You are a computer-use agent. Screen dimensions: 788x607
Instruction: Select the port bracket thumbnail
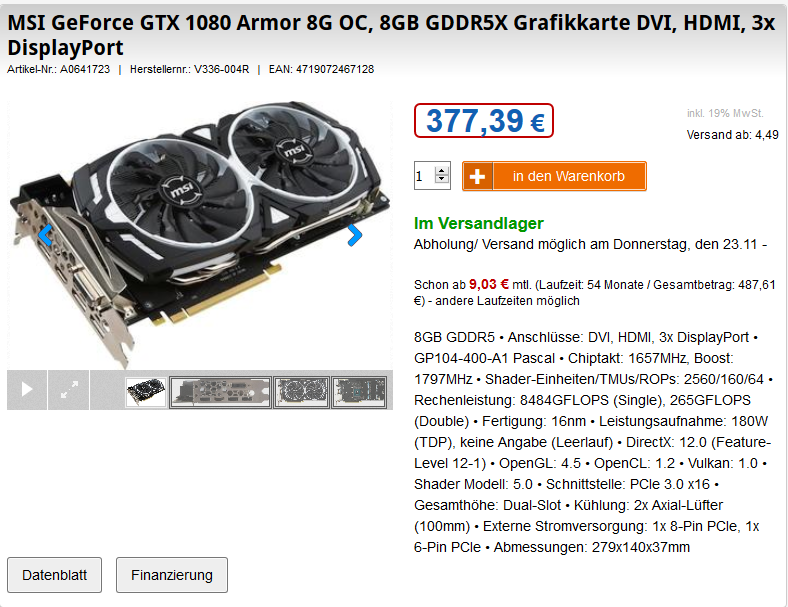pos(221,392)
